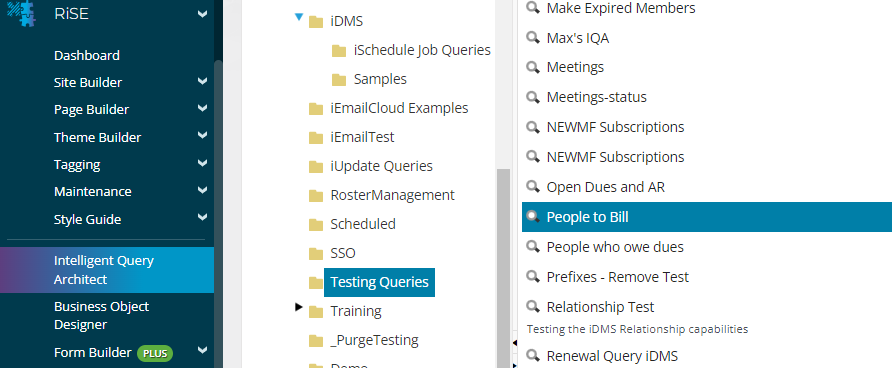This screenshot has width=892, height=368.
Task: Expand the Training folder arrow
Action: pyautogui.click(x=299, y=307)
